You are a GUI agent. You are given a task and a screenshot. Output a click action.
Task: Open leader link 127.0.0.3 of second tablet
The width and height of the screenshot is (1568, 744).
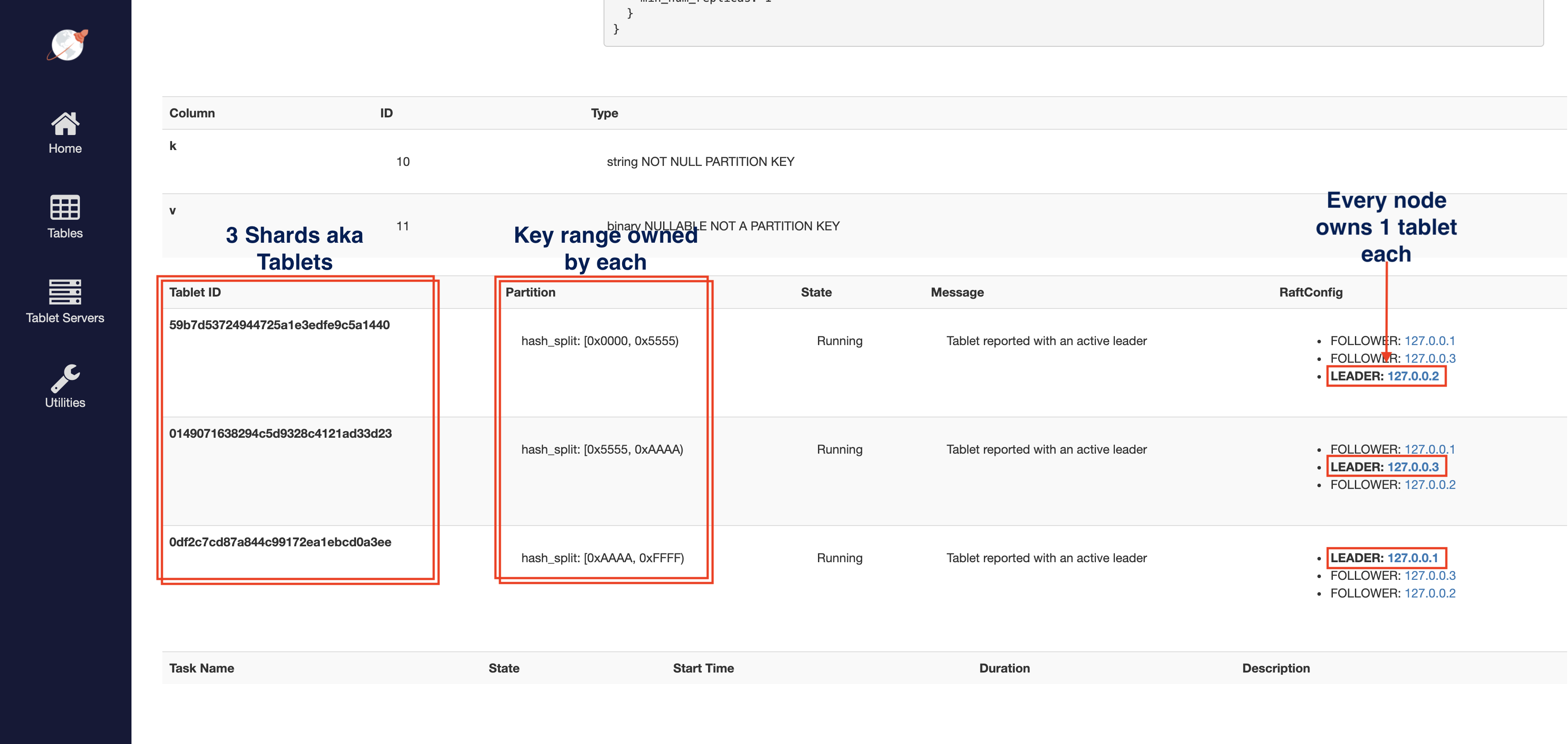click(1413, 467)
